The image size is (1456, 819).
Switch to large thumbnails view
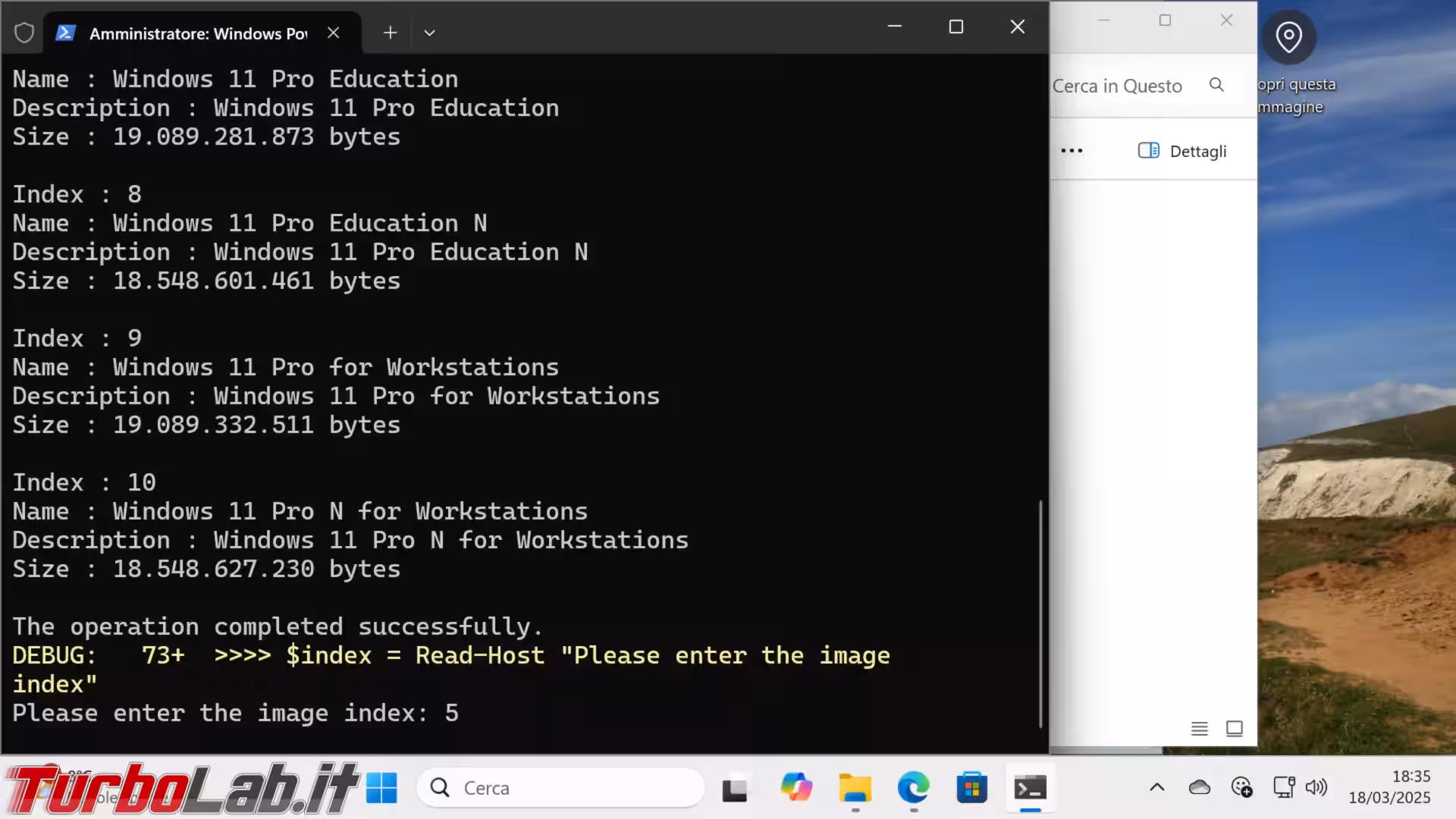(x=1234, y=729)
